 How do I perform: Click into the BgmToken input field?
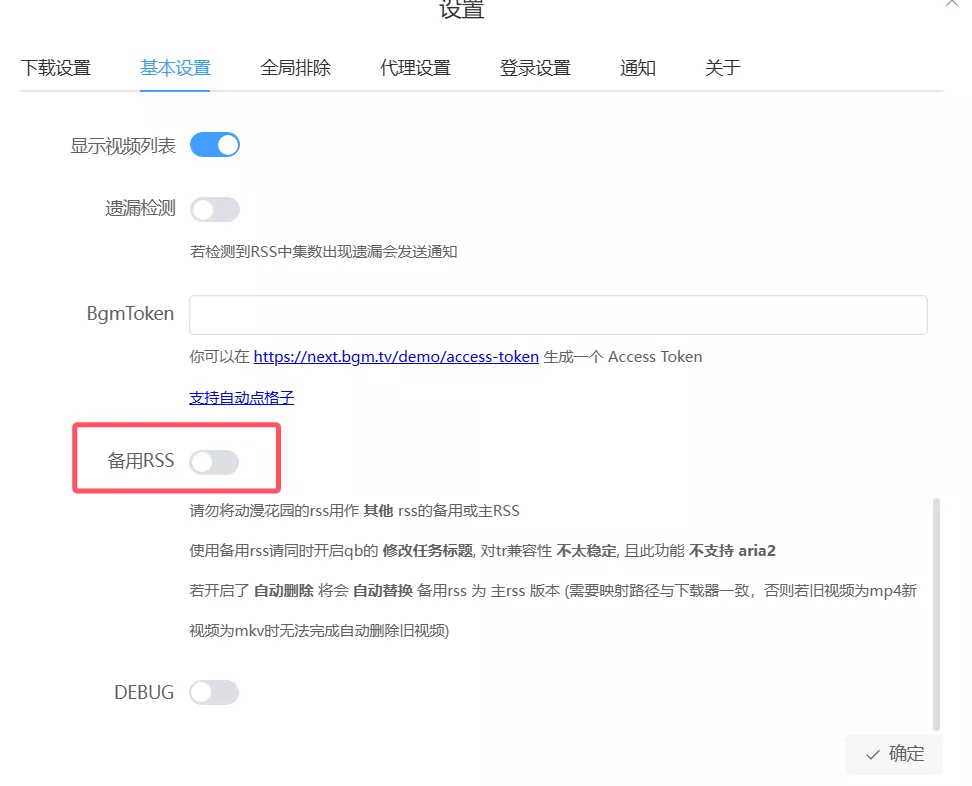(x=558, y=314)
